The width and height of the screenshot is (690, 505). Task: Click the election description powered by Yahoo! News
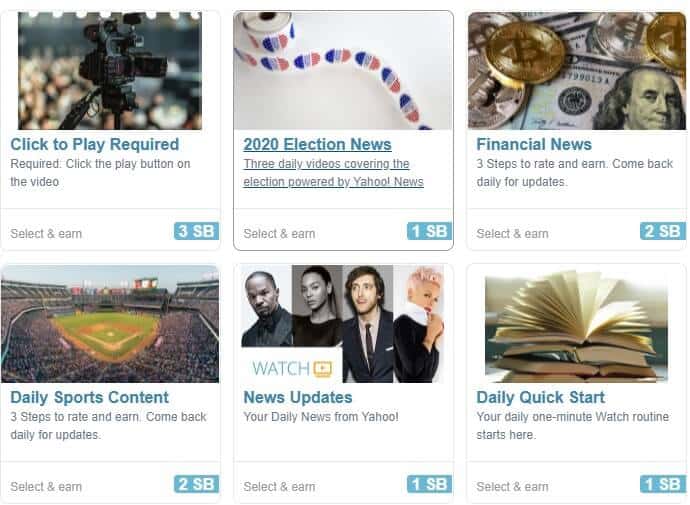(333, 172)
